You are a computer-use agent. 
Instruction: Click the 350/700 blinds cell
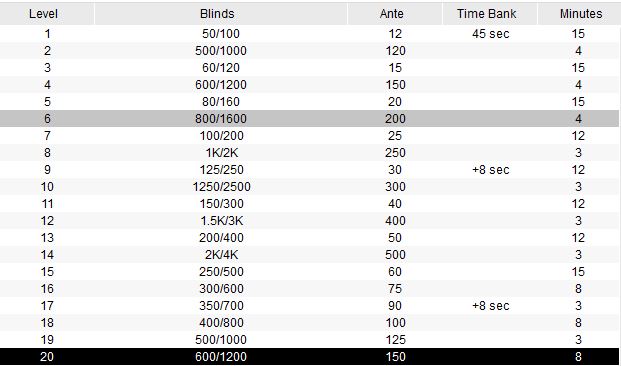point(221,306)
